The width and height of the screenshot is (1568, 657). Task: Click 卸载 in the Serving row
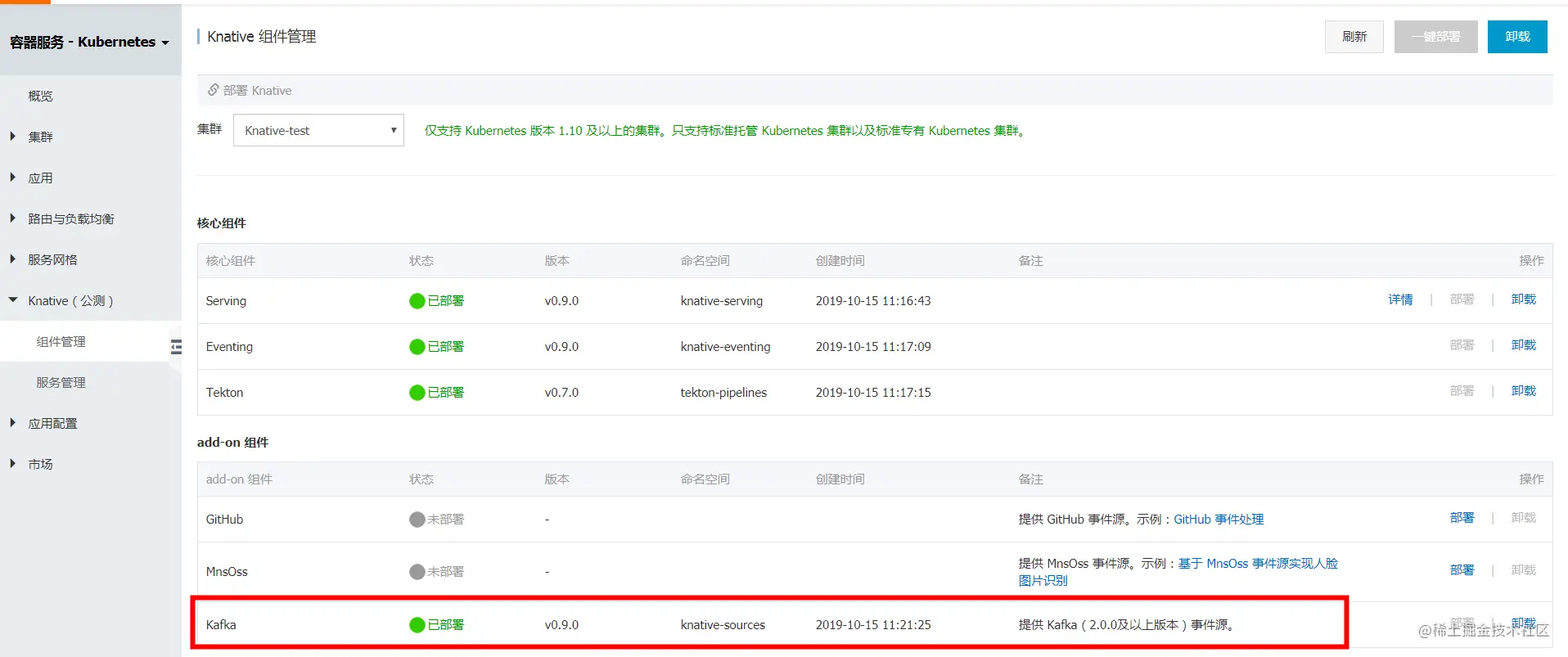tap(1523, 299)
